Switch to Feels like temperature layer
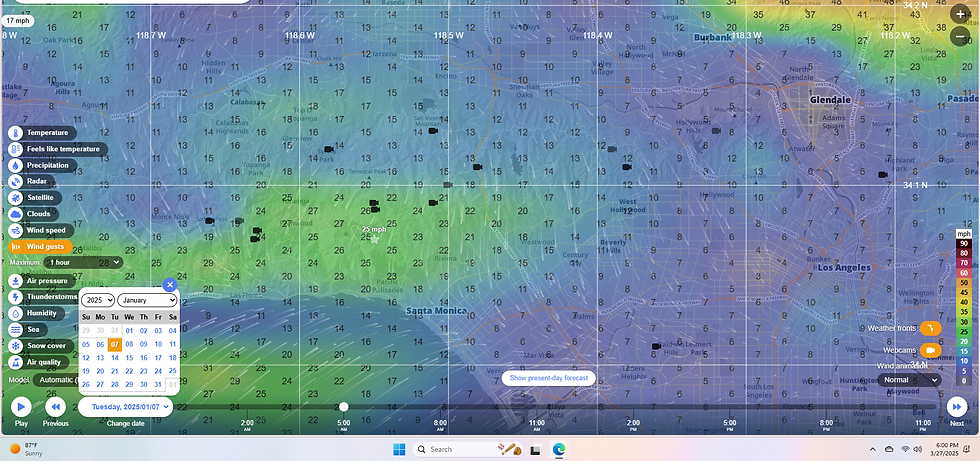This screenshot has height=461, width=980. (58, 149)
